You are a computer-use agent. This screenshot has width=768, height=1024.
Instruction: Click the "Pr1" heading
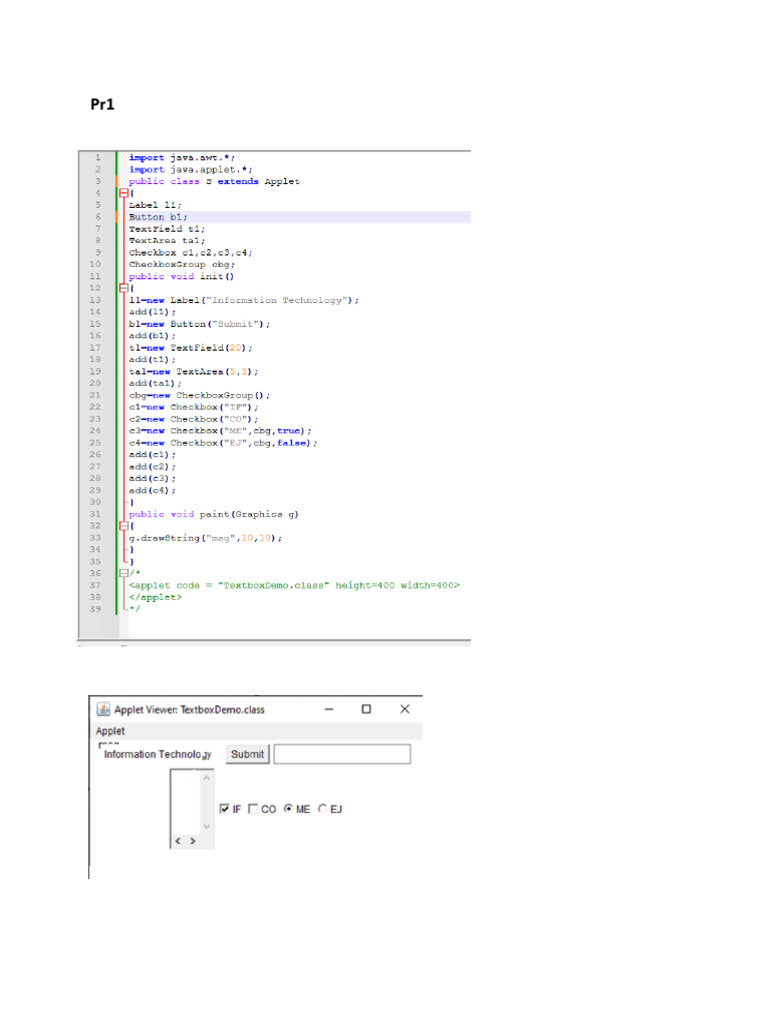coord(103,104)
